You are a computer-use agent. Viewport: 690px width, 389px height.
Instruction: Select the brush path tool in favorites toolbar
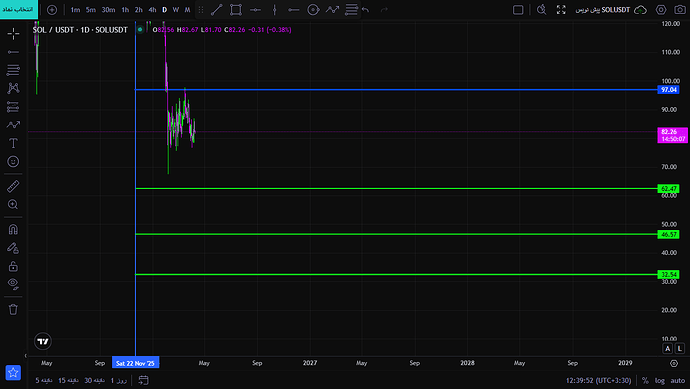[332, 10]
